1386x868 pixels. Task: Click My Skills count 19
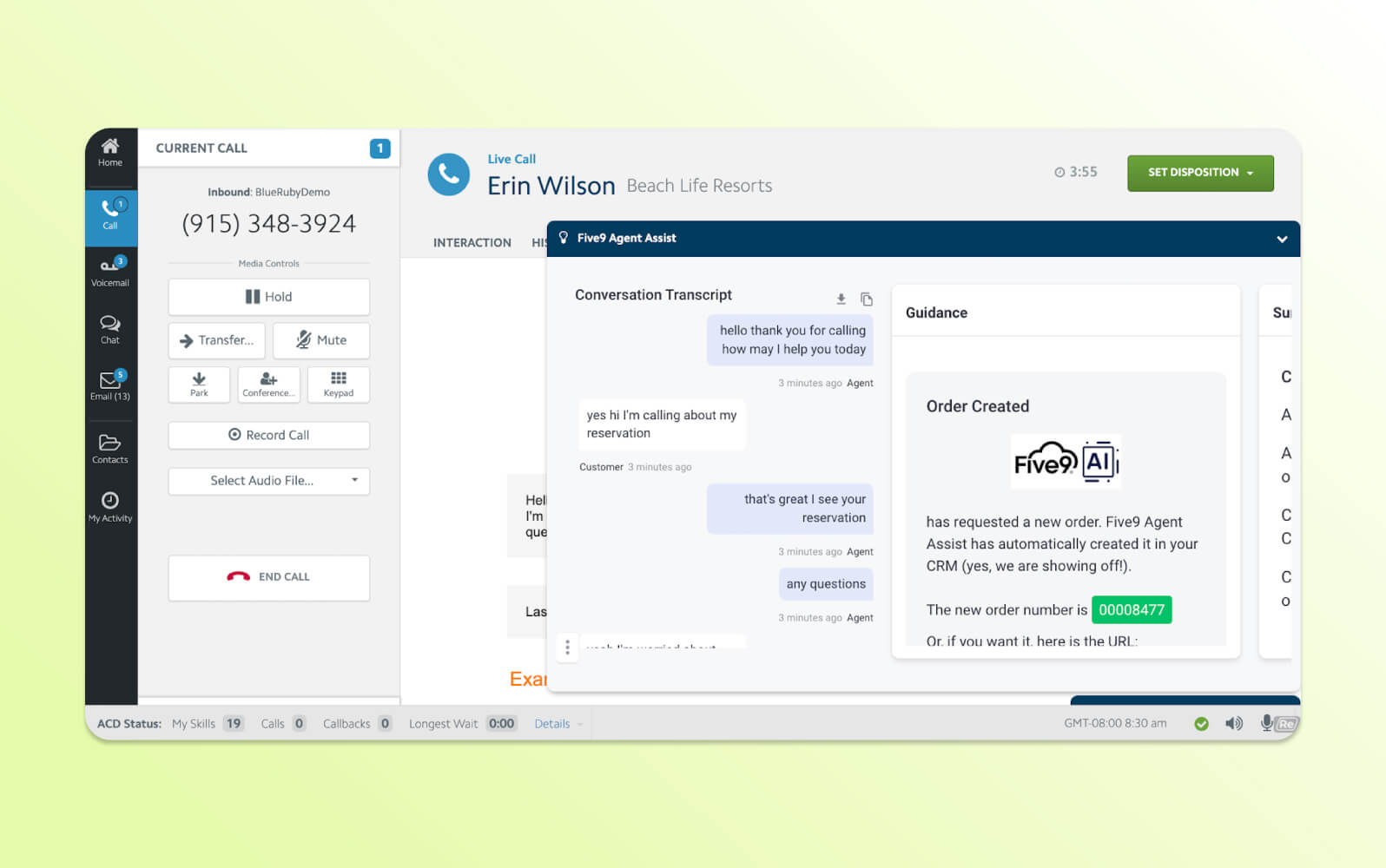tap(234, 723)
